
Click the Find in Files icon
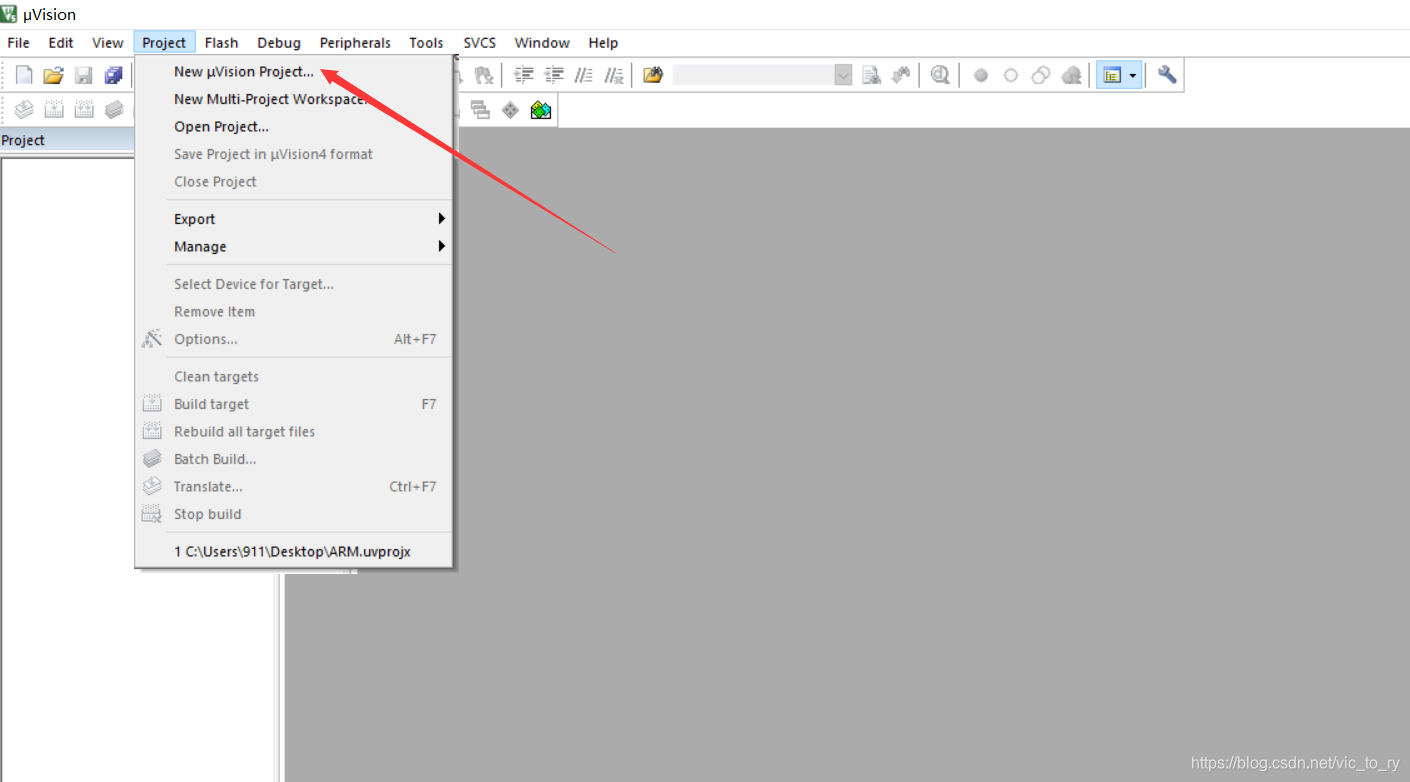[653, 75]
